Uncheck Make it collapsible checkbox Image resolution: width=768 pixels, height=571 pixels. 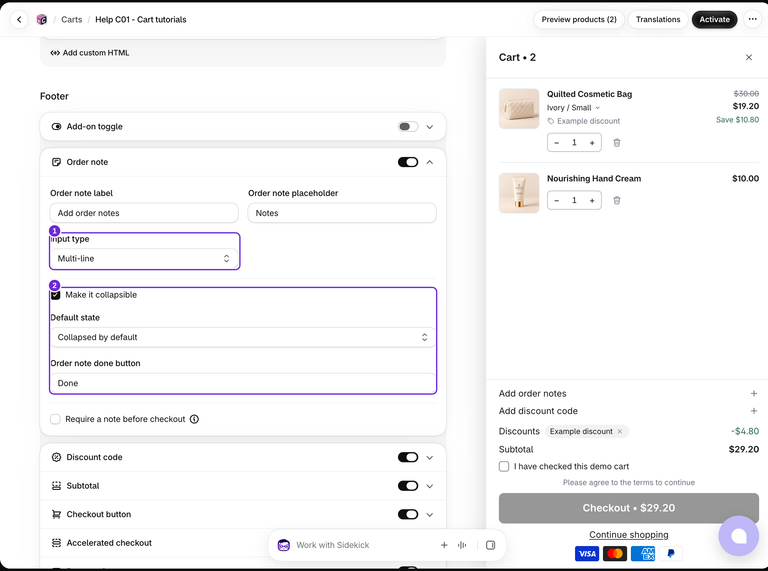click(x=55, y=295)
